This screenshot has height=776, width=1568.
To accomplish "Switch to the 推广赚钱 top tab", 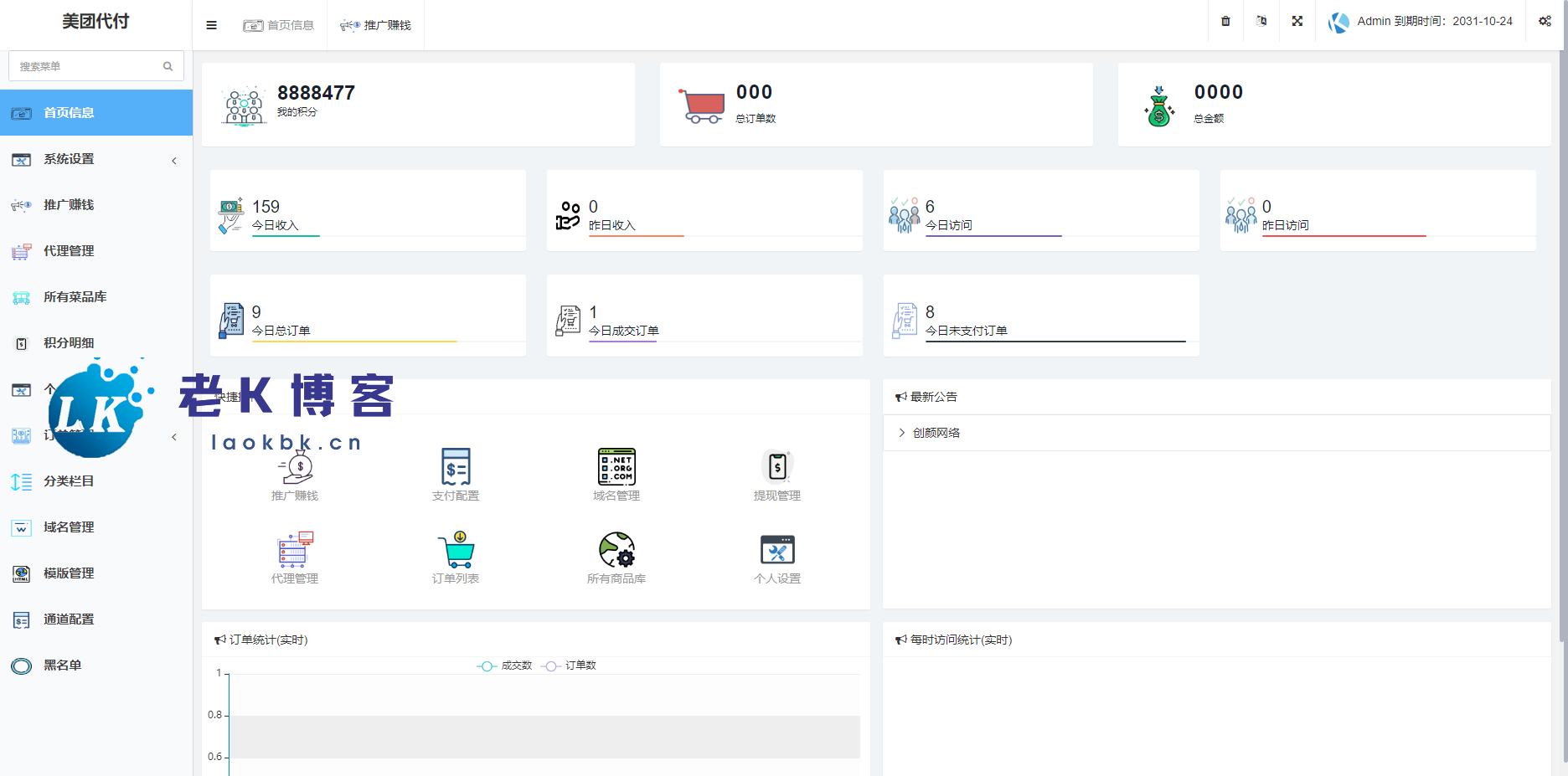I will (376, 25).
